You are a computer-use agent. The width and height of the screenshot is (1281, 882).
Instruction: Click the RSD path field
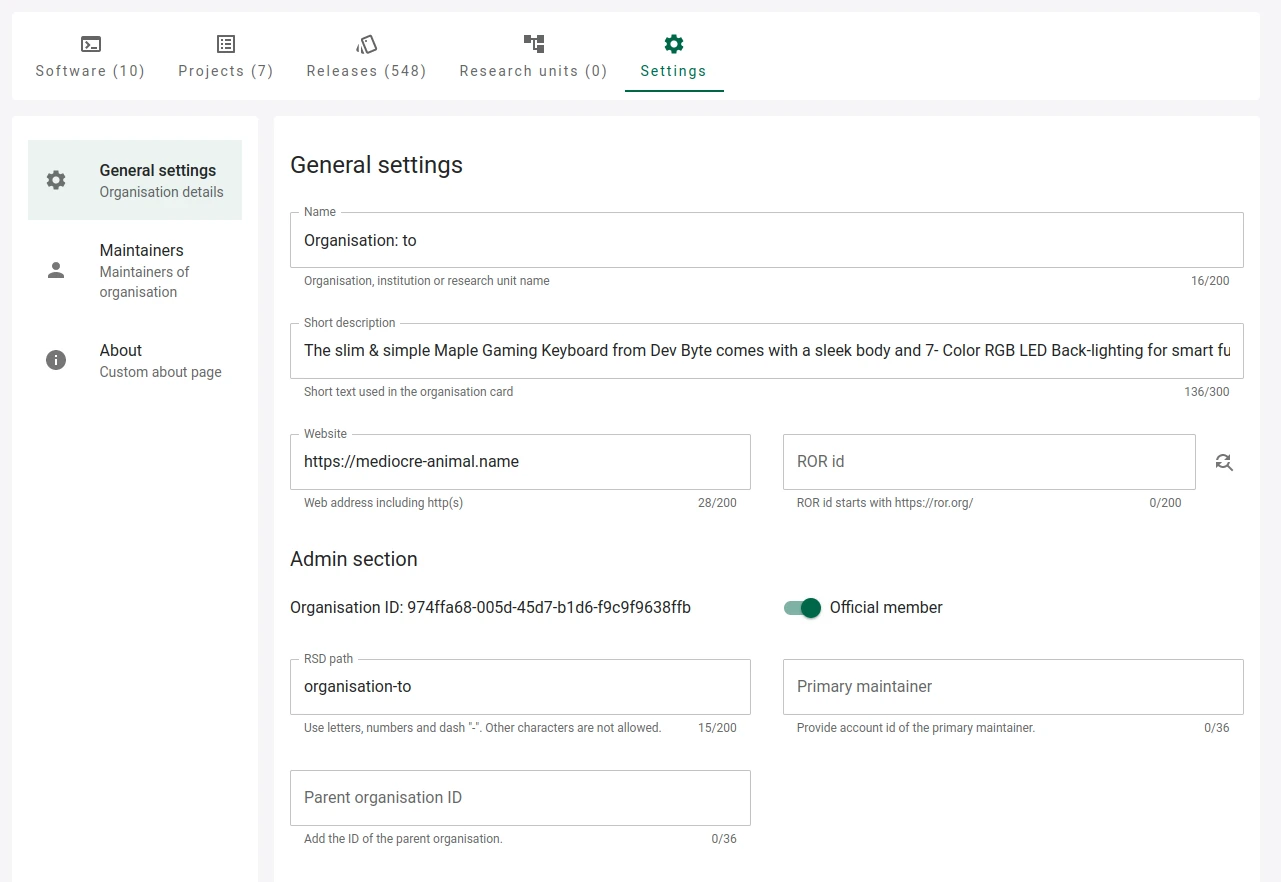pos(519,687)
